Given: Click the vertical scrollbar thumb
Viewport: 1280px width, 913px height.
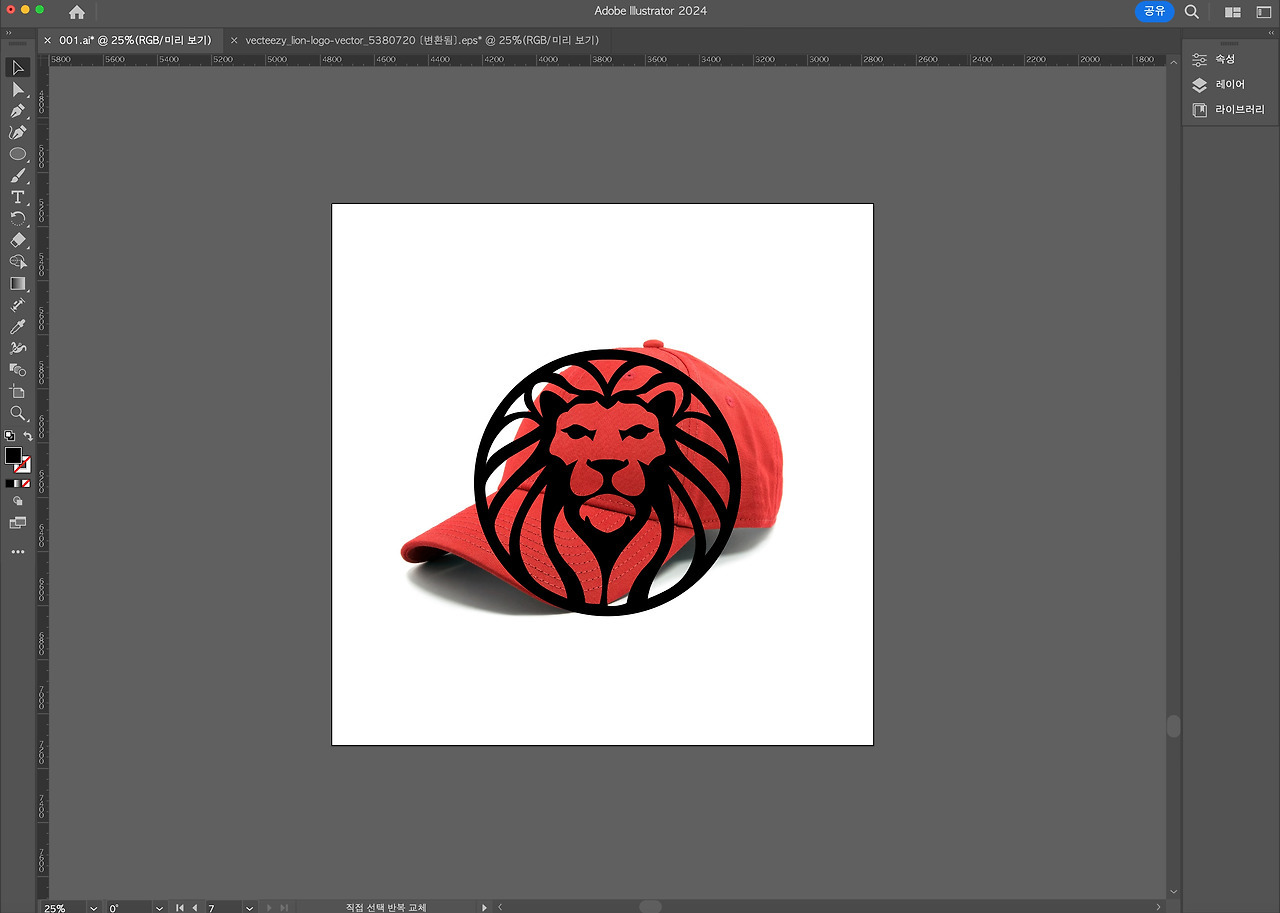Looking at the screenshot, I should [x=1173, y=727].
